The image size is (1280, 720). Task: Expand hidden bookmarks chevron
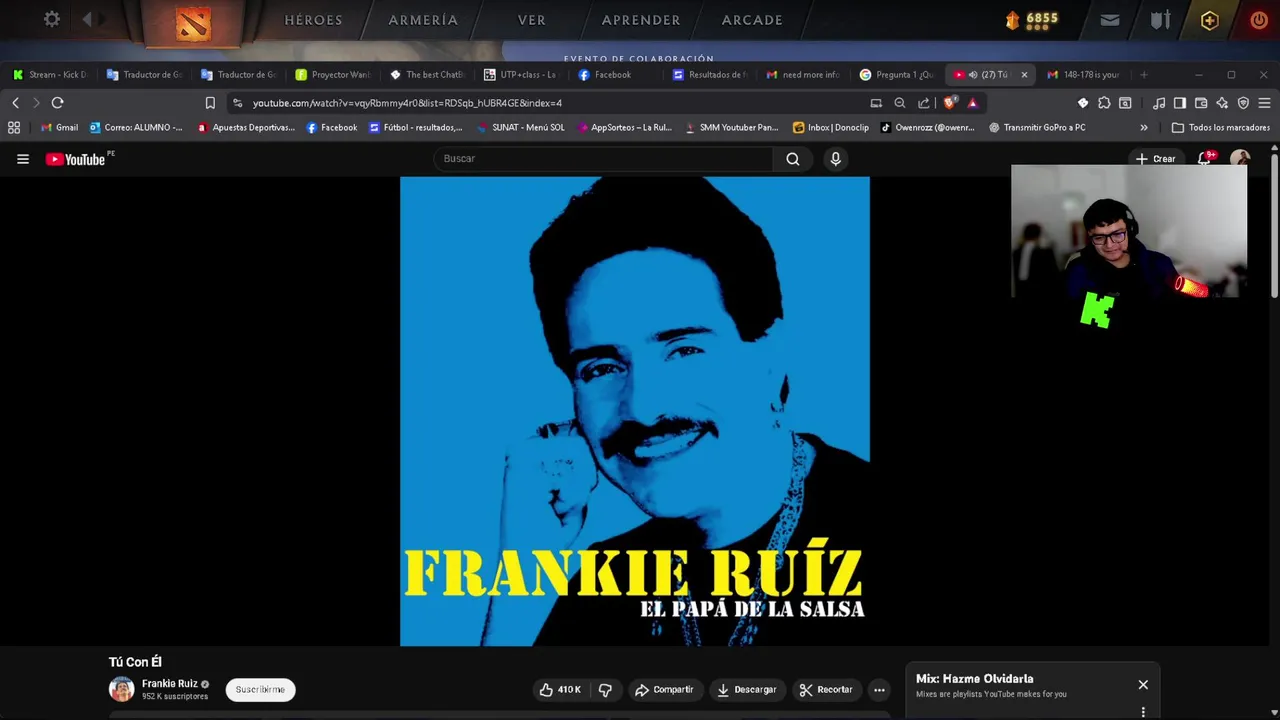click(1143, 127)
